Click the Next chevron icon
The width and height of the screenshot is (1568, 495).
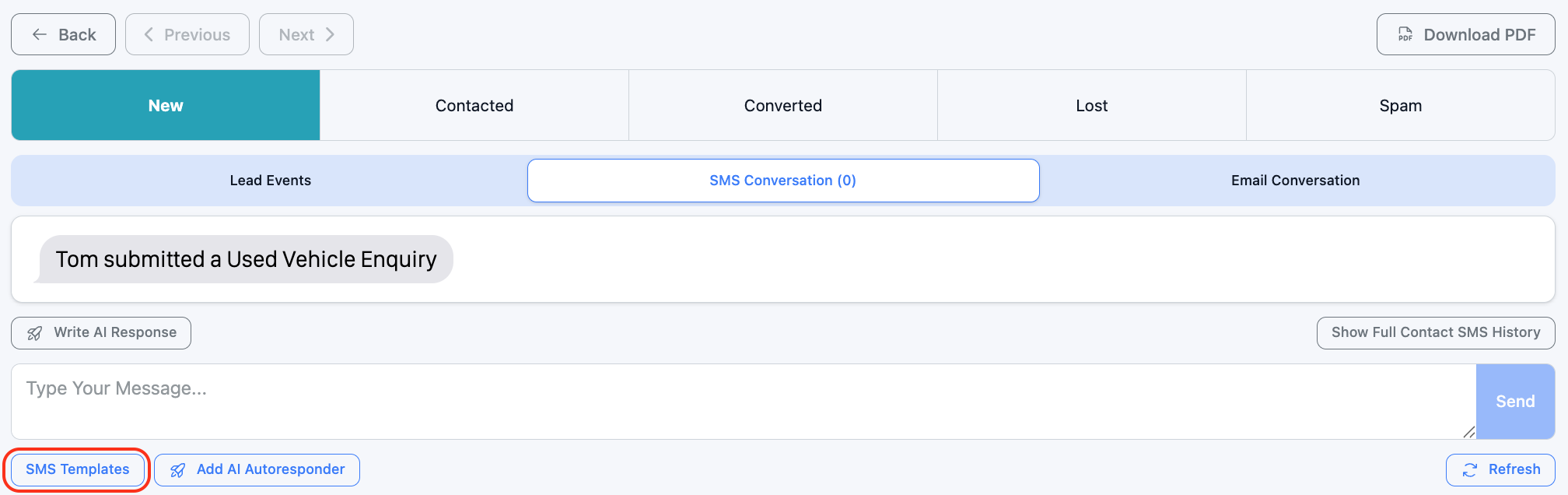click(331, 34)
